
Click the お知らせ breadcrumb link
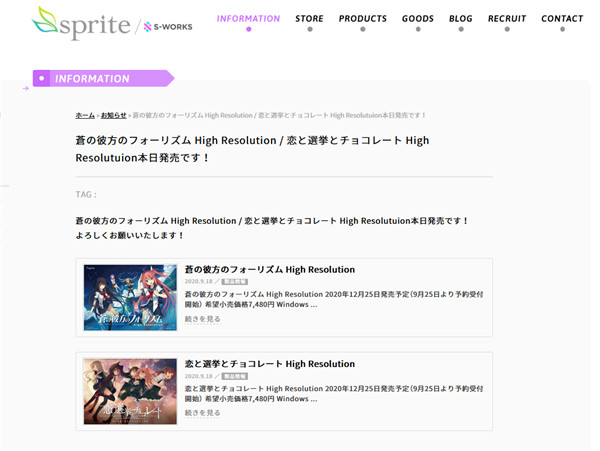click(113, 115)
